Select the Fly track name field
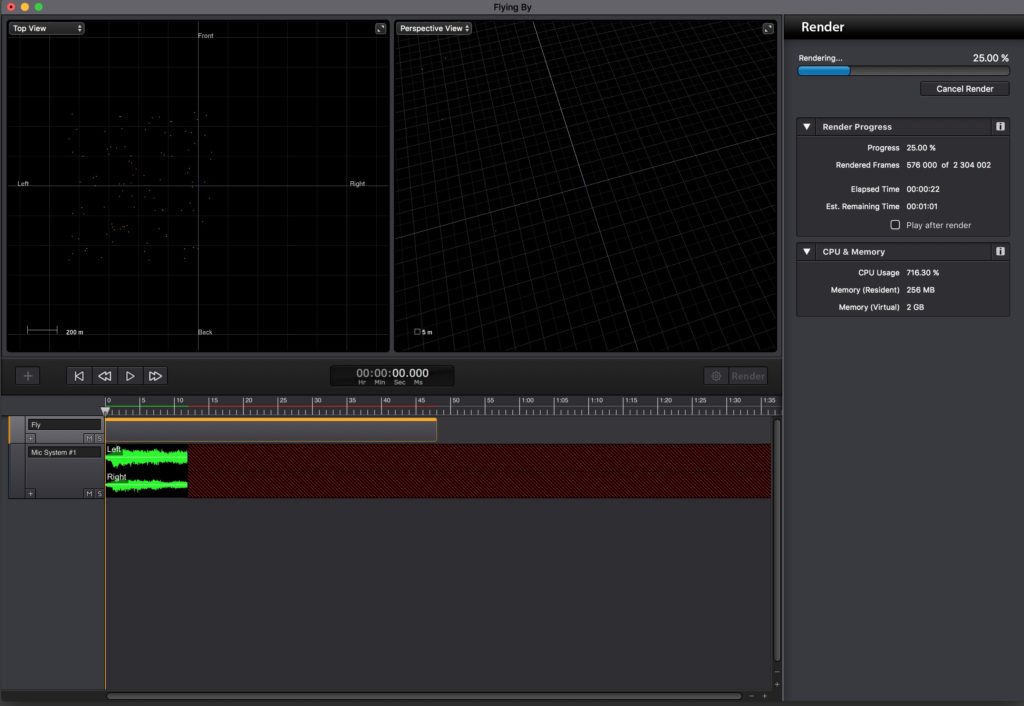1024x706 pixels. click(64, 425)
